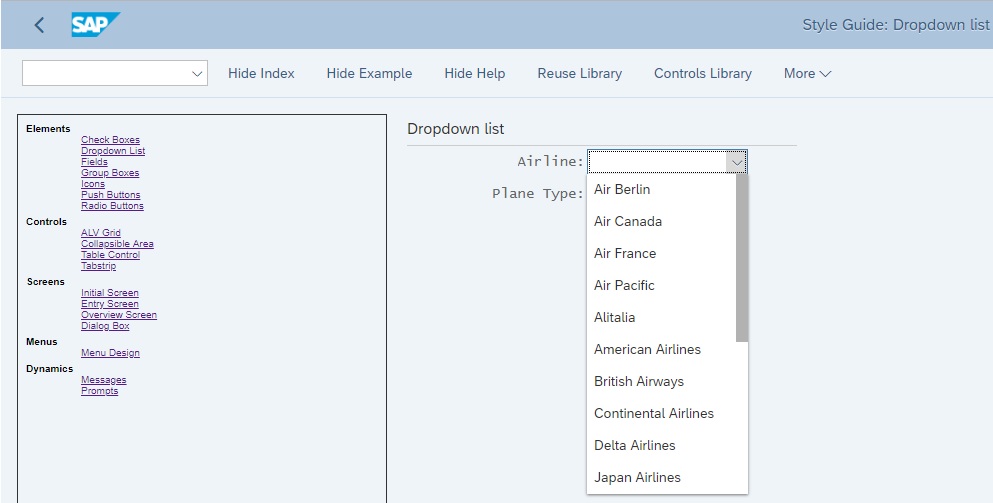The width and height of the screenshot is (993, 503).
Task: Expand the More menu
Action: click(807, 73)
